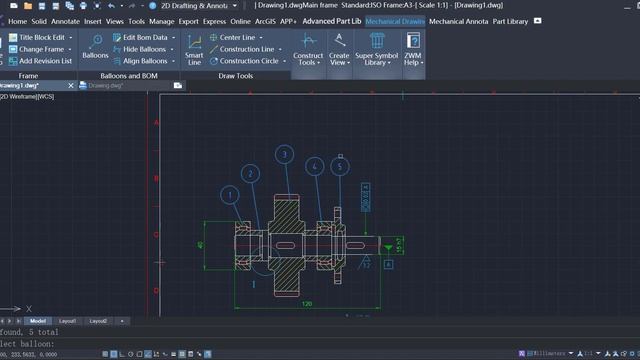The height and width of the screenshot is (360, 640).
Task: Click balloon number 3 in the drawing
Action: [x=284, y=154]
